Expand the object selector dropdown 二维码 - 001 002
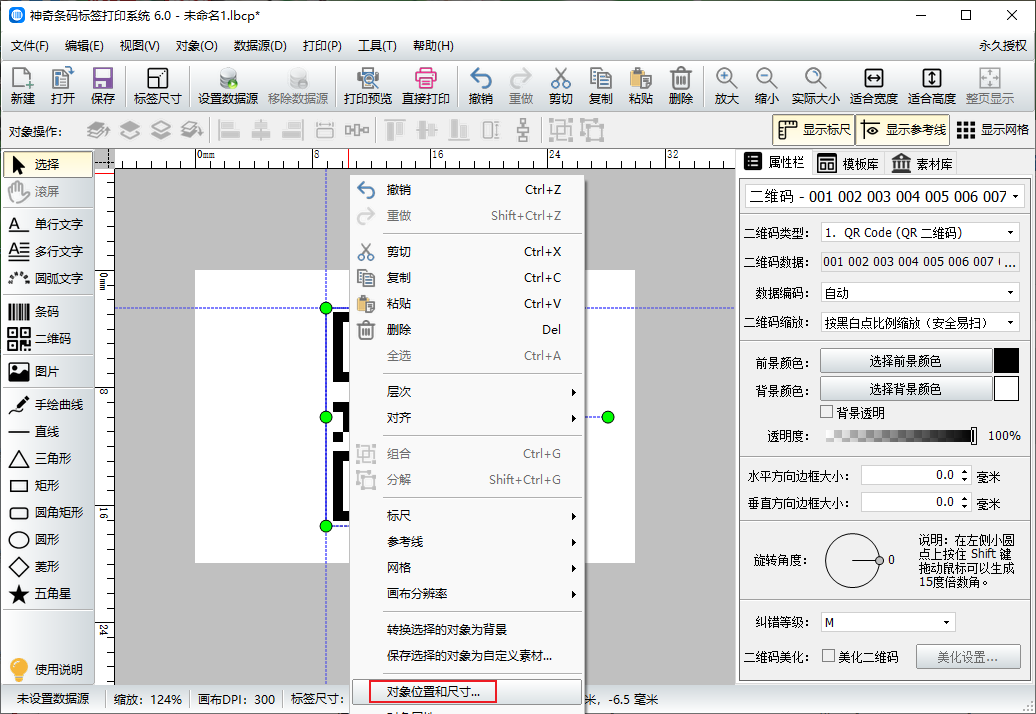The width and height of the screenshot is (1036, 714). coord(885,197)
